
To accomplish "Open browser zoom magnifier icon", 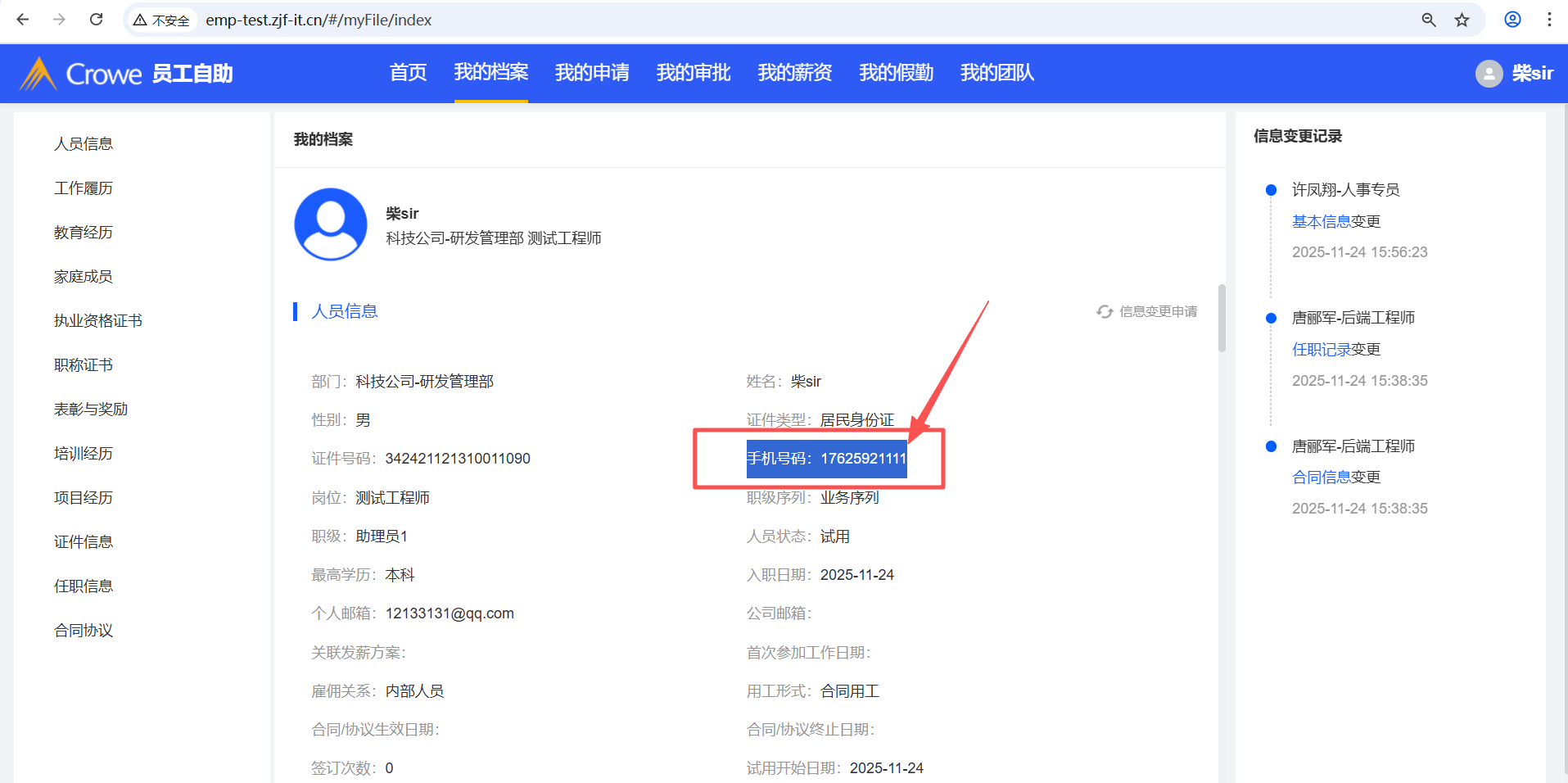I will coord(1428,20).
